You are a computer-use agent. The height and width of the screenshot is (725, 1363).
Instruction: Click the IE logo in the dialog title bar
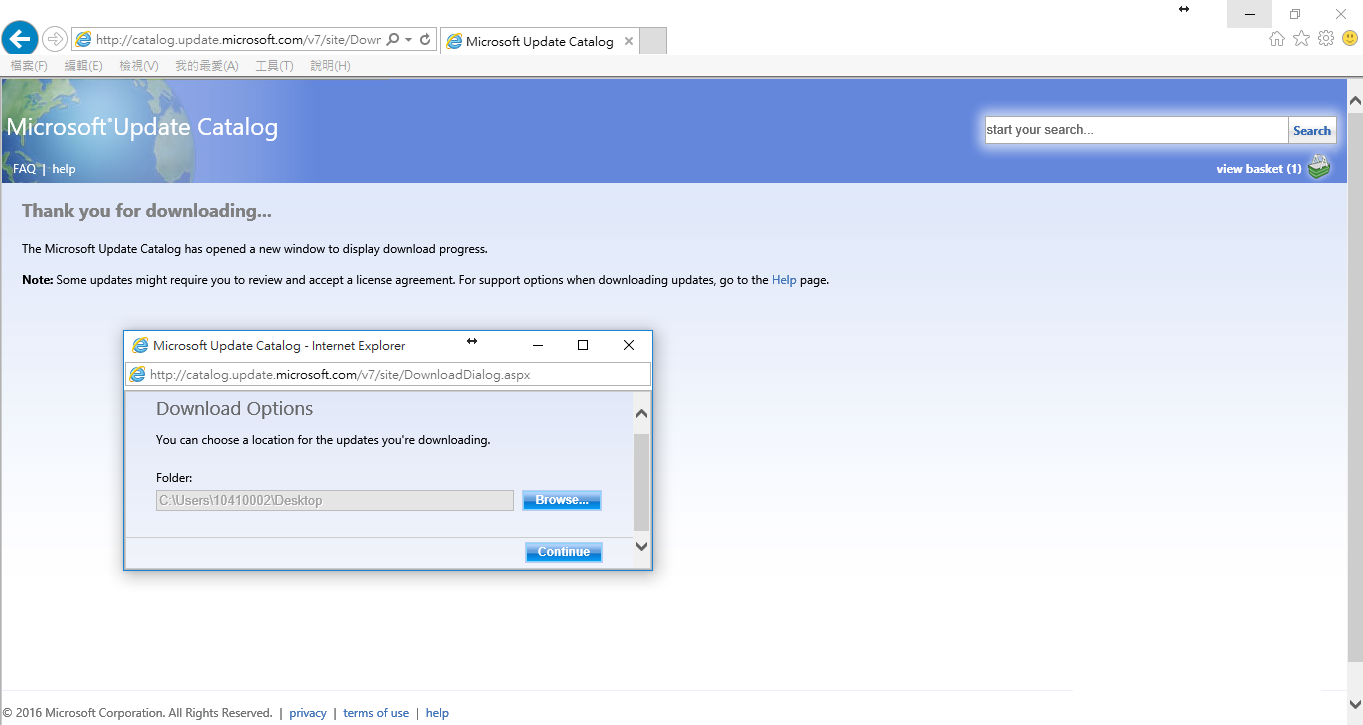coord(140,345)
